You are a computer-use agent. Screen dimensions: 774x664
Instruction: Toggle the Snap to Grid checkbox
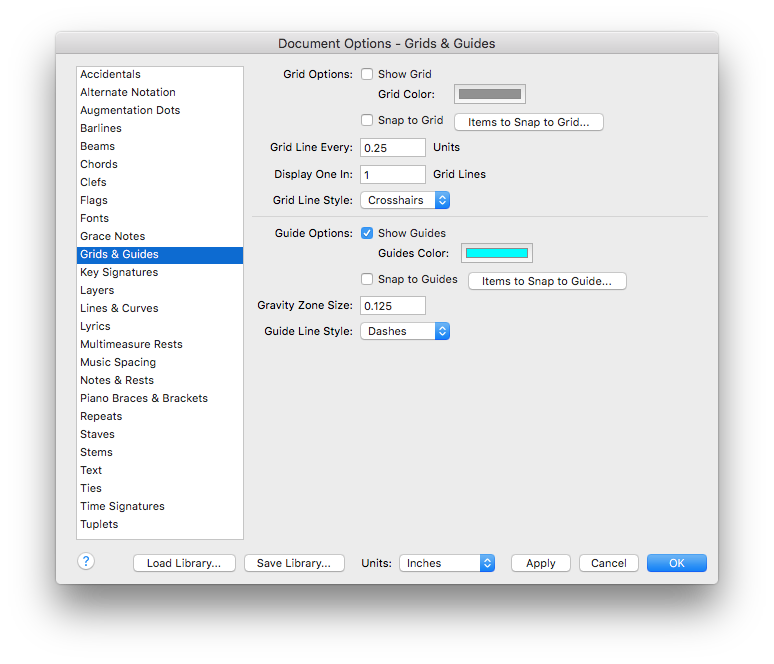(x=367, y=120)
